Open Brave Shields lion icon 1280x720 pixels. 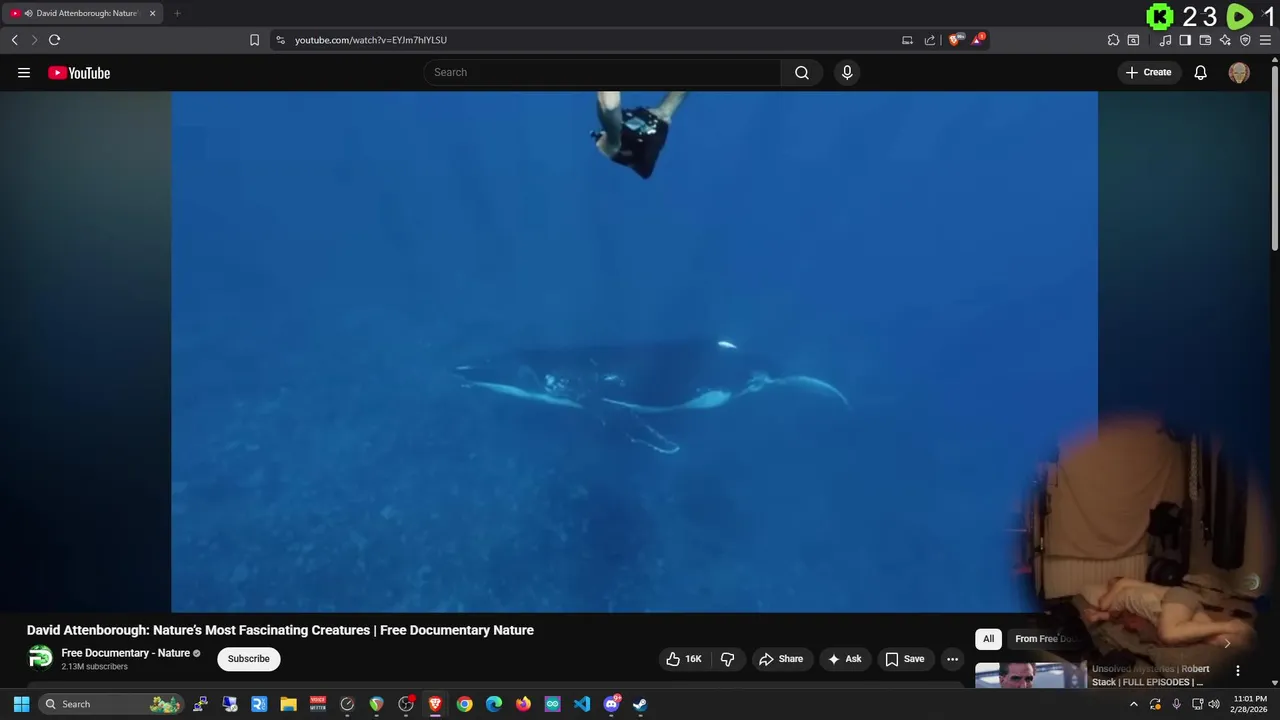tap(954, 40)
